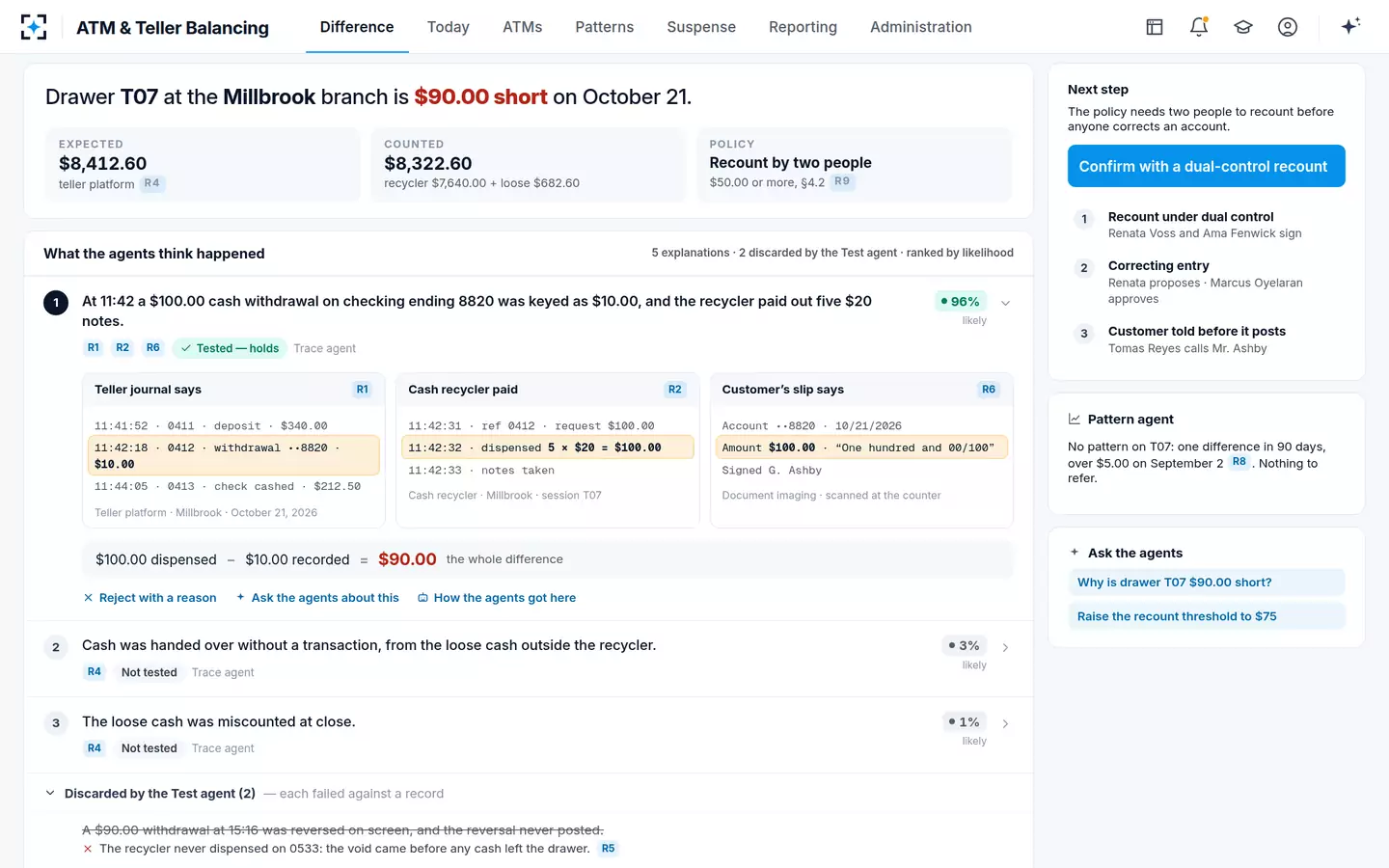Screen dimensions: 1389x868
Task: Open R1 badge in Teller journal header
Action: [x=363, y=390]
